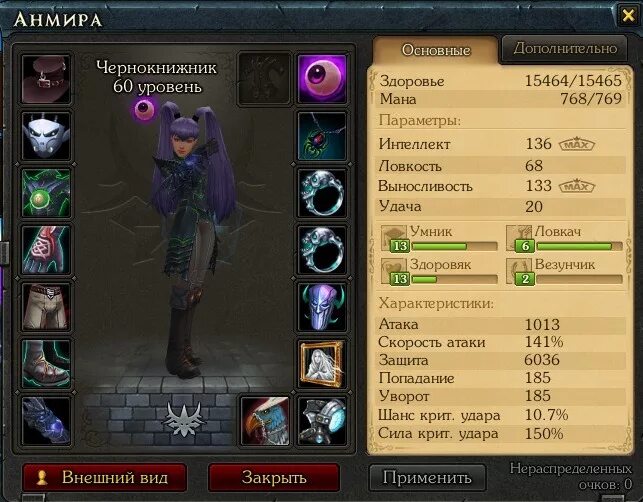Open the Основные stats tab
Screen dimensions: 643x502
click(436, 50)
